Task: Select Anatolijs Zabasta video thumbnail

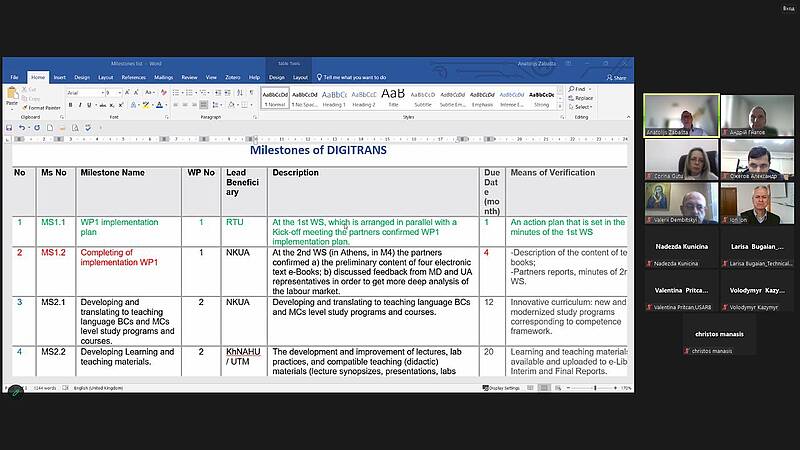Action: click(681, 115)
